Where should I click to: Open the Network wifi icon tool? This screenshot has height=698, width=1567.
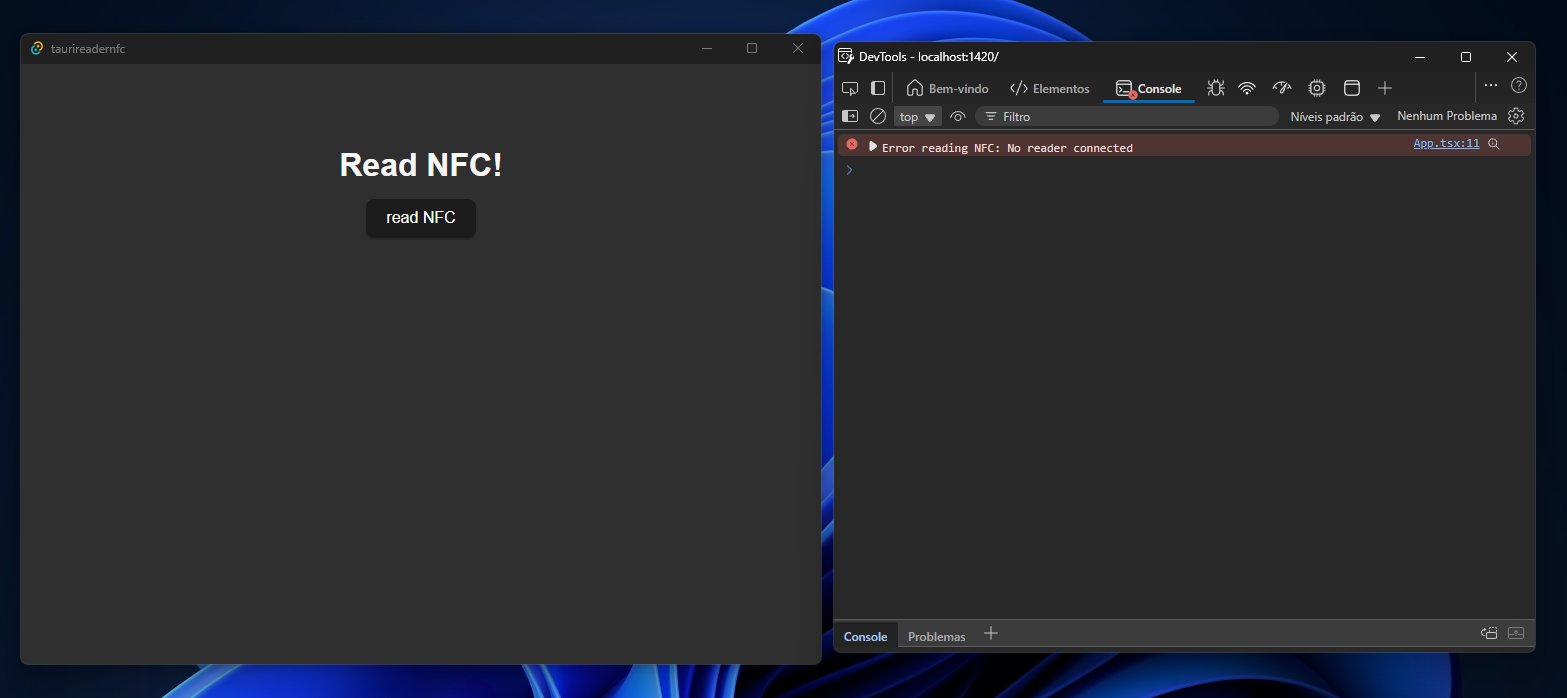1247,88
